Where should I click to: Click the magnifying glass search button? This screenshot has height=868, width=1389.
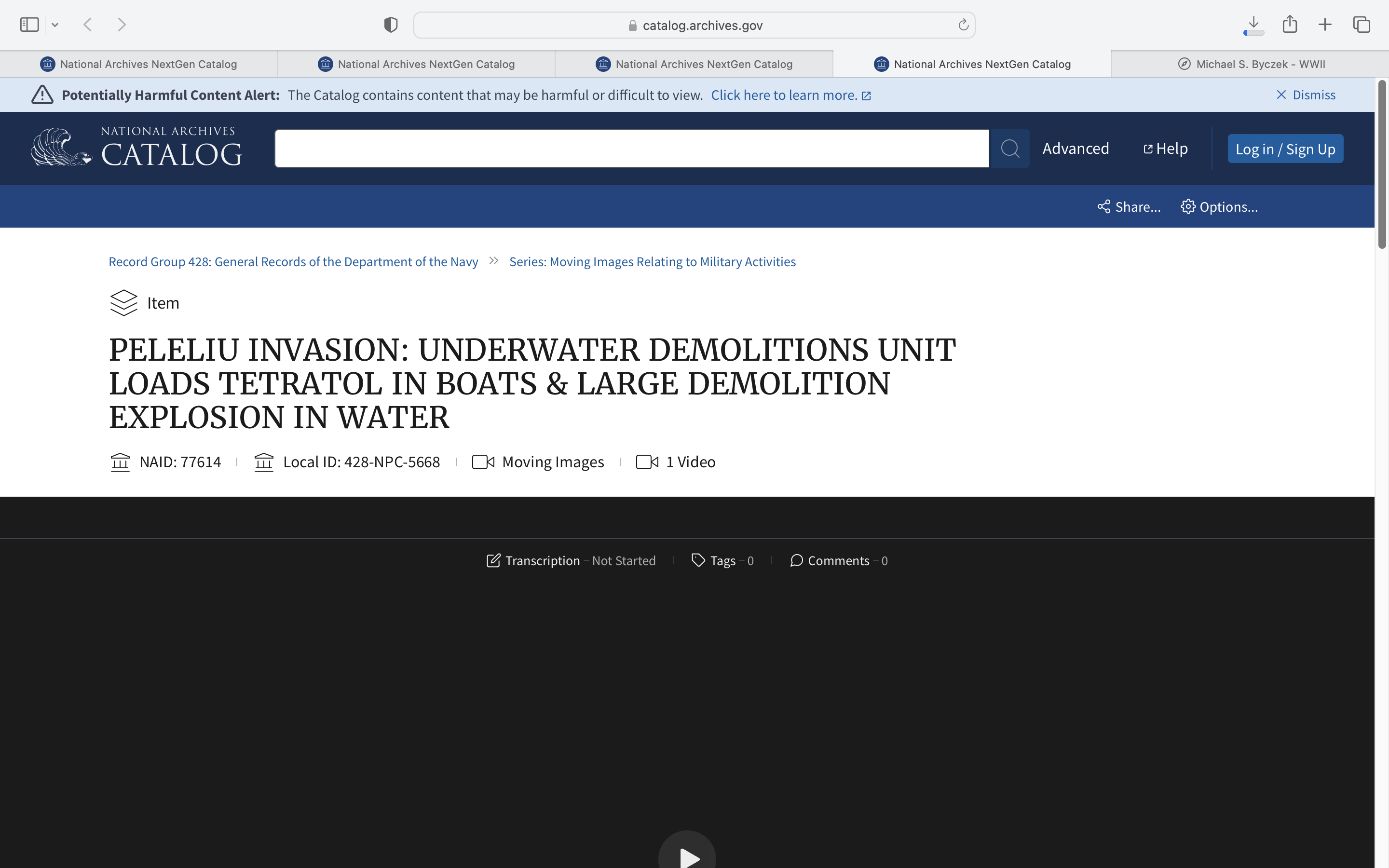point(1009,149)
